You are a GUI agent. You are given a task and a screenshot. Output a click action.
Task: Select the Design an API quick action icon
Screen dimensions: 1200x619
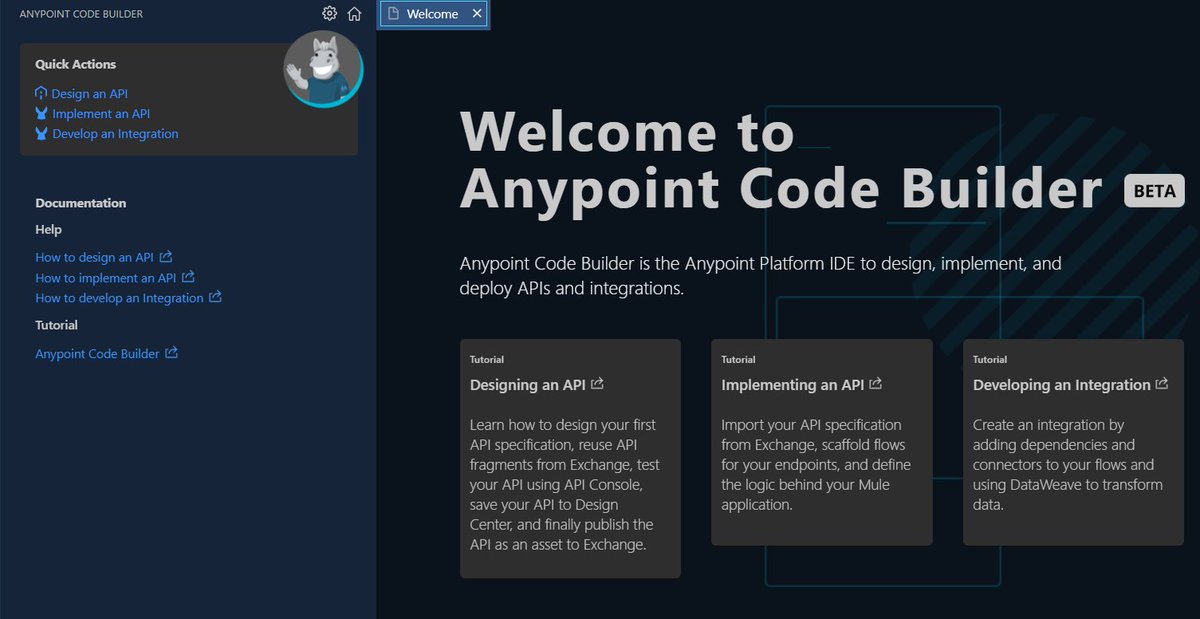pos(41,93)
